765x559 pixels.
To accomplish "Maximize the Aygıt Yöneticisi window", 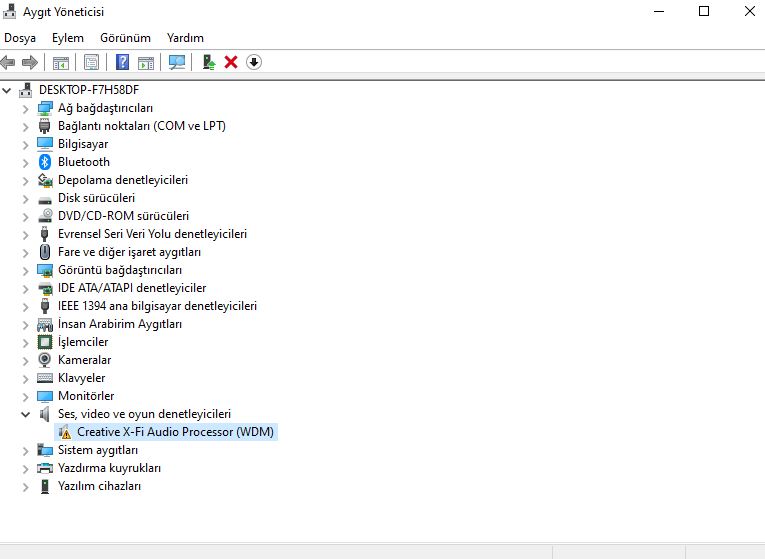I will point(704,11).
